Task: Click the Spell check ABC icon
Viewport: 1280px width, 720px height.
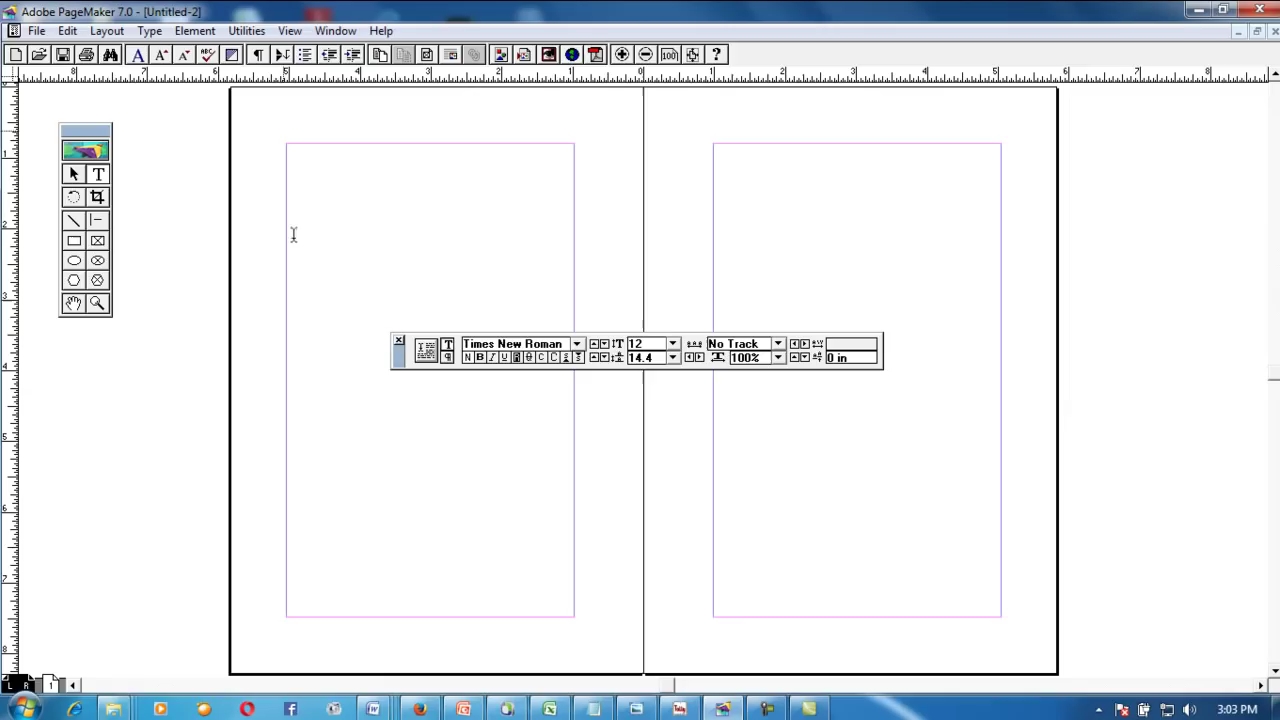Action: point(208,55)
